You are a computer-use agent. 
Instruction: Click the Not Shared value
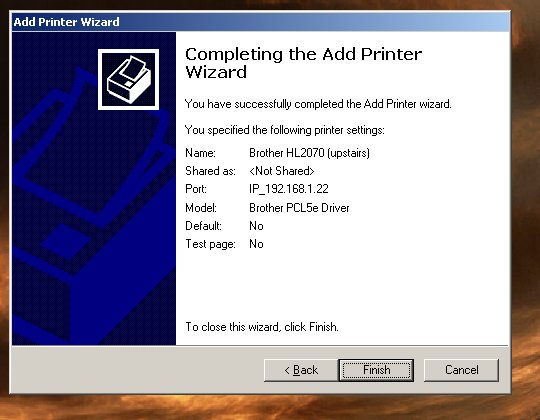tap(282, 171)
